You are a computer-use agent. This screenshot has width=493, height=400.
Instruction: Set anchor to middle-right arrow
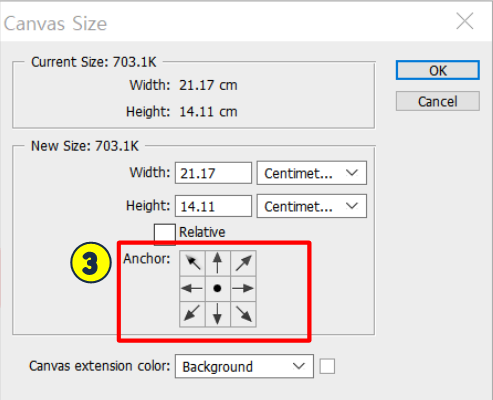[x=243, y=288]
